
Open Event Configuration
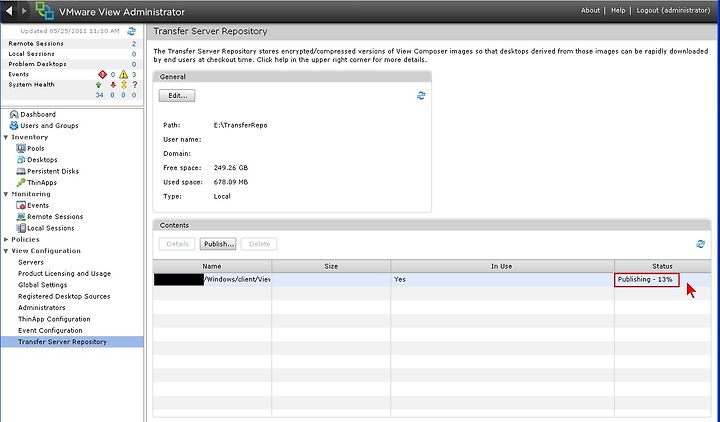point(50,331)
